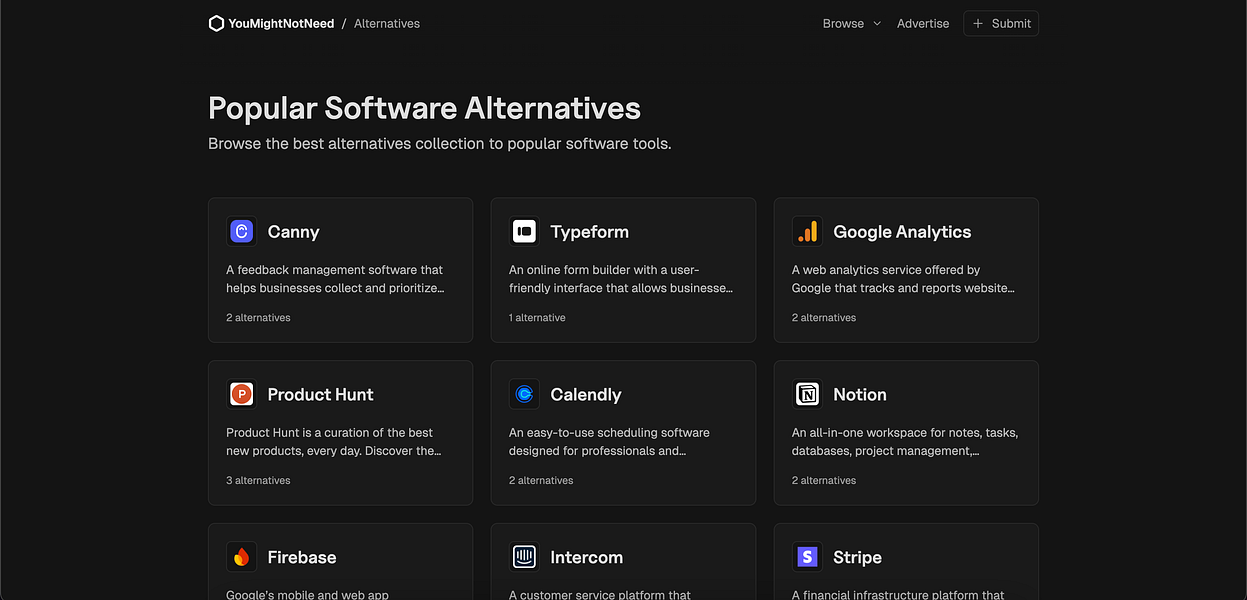Click the Calendly scheduling software description
Screen dimensions: 1247x600
point(609,442)
